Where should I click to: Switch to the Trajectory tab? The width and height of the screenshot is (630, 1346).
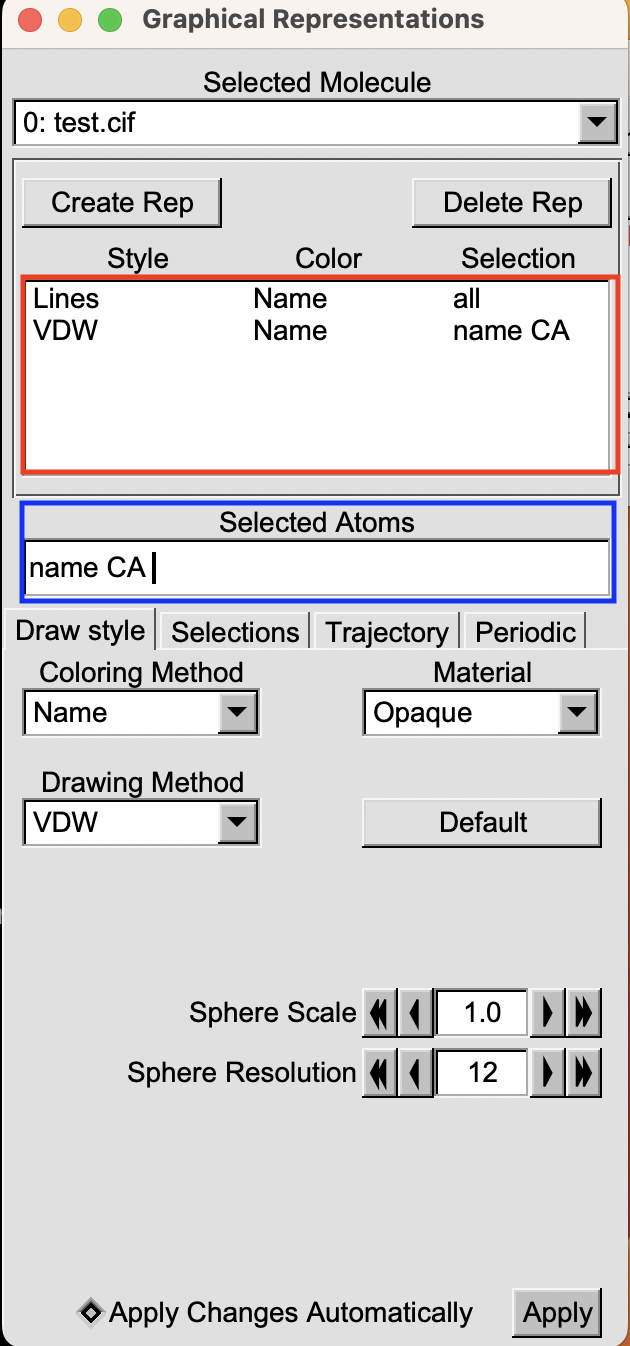click(x=386, y=631)
